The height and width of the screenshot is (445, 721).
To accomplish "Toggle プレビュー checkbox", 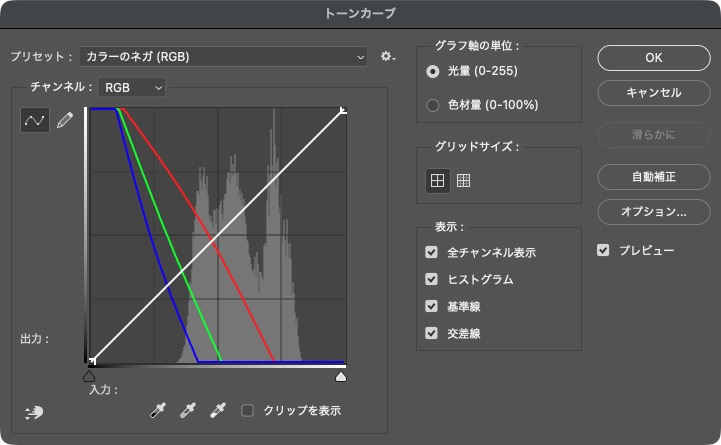I will pos(603,250).
